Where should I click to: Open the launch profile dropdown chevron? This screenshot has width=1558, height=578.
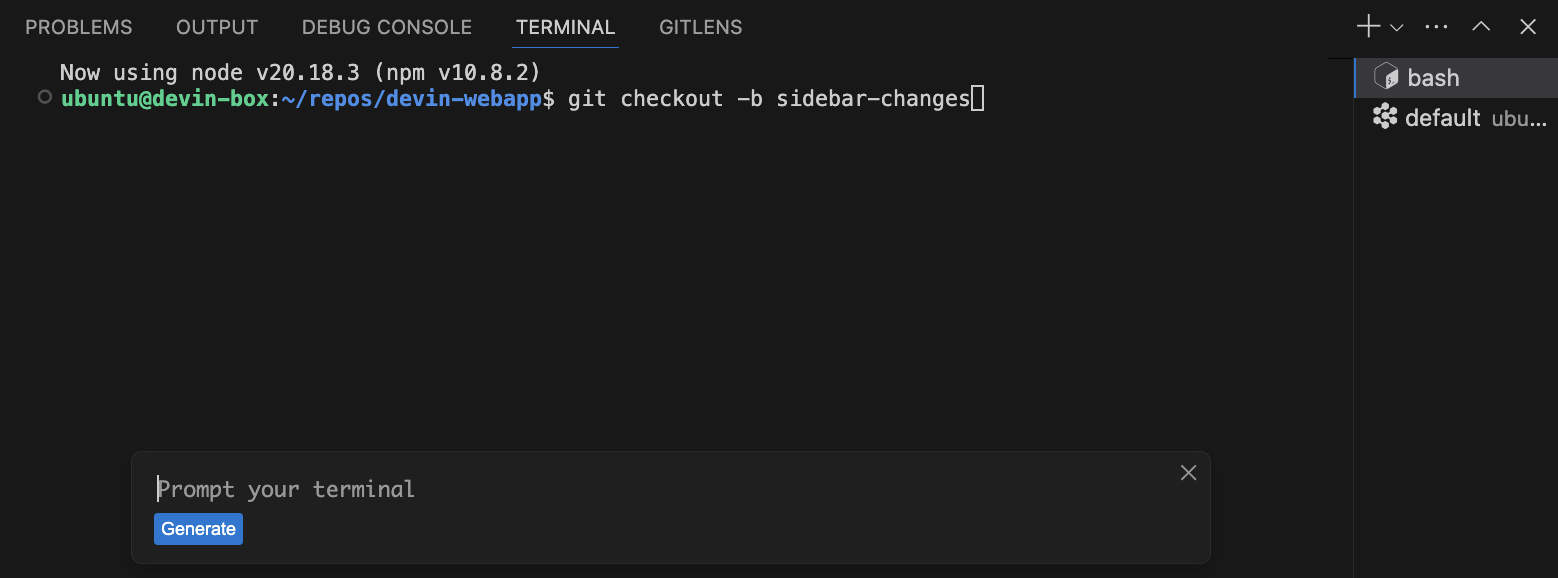1397,28
